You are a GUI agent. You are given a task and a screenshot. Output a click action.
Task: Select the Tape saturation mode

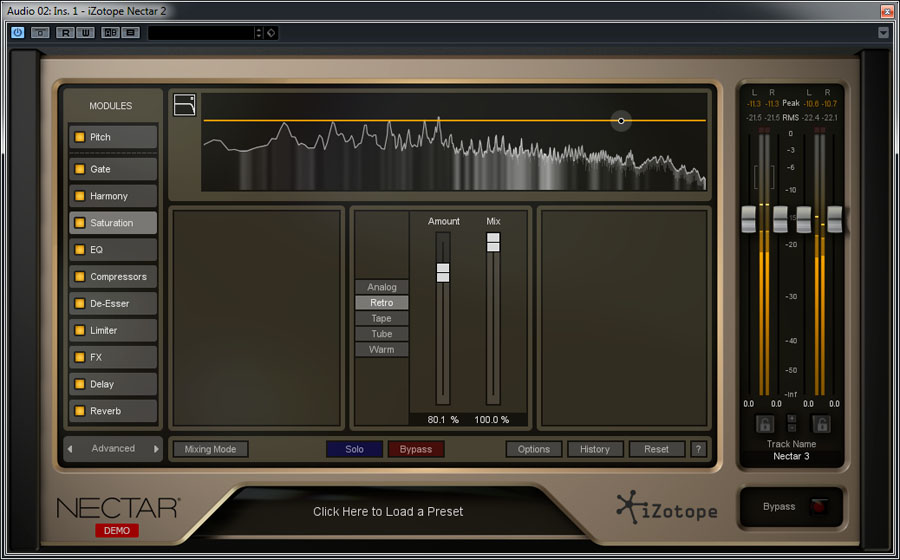(382, 318)
